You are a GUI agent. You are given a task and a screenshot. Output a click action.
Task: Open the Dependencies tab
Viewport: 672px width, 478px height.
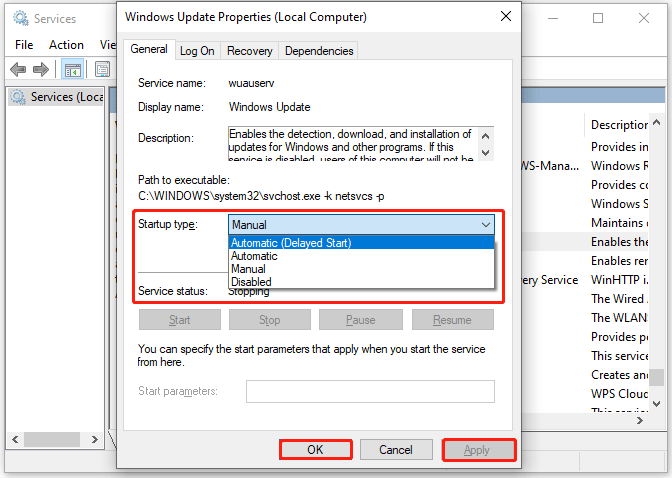[x=319, y=51]
